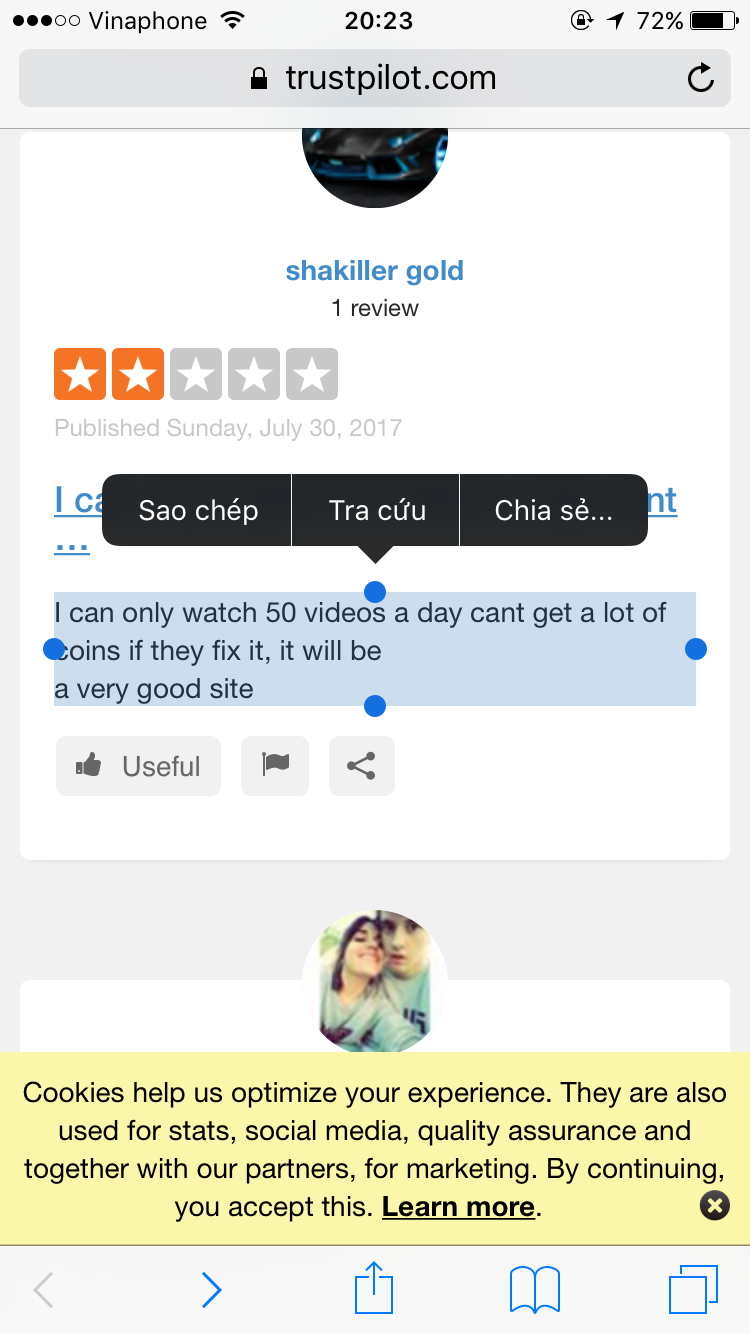
Task: Tap the two-star rating graphic
Action: click(x=196, y=374)
